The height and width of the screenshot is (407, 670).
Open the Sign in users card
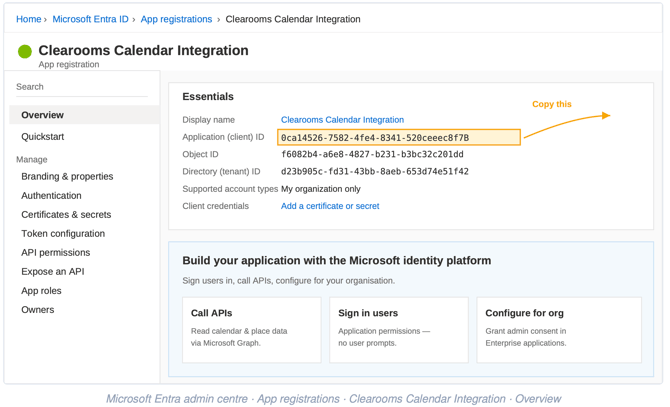click(x=399, y=330)
